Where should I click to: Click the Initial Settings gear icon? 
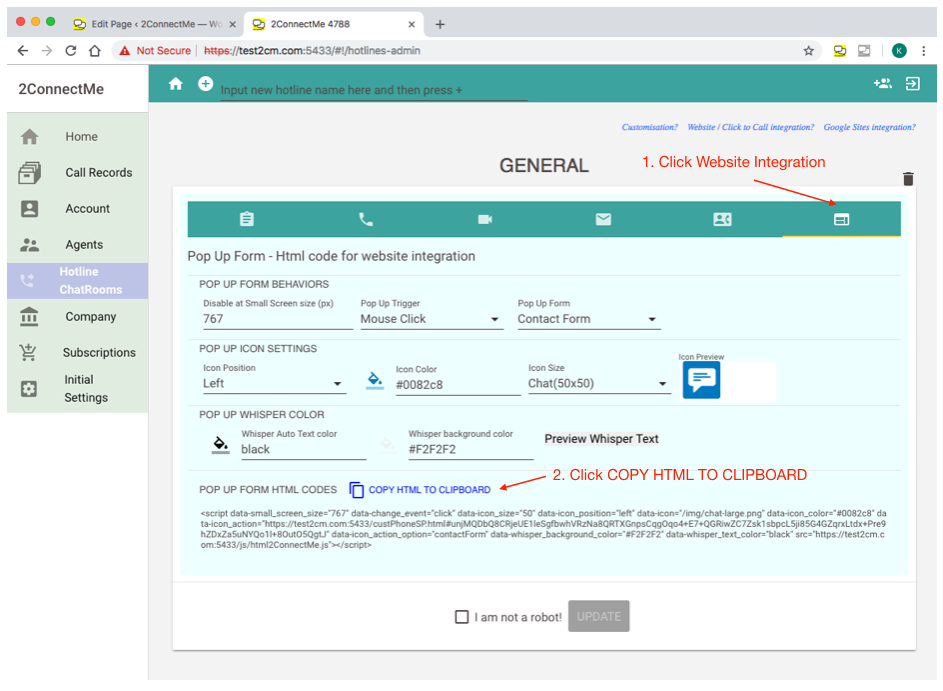click(x=29, y=388)
